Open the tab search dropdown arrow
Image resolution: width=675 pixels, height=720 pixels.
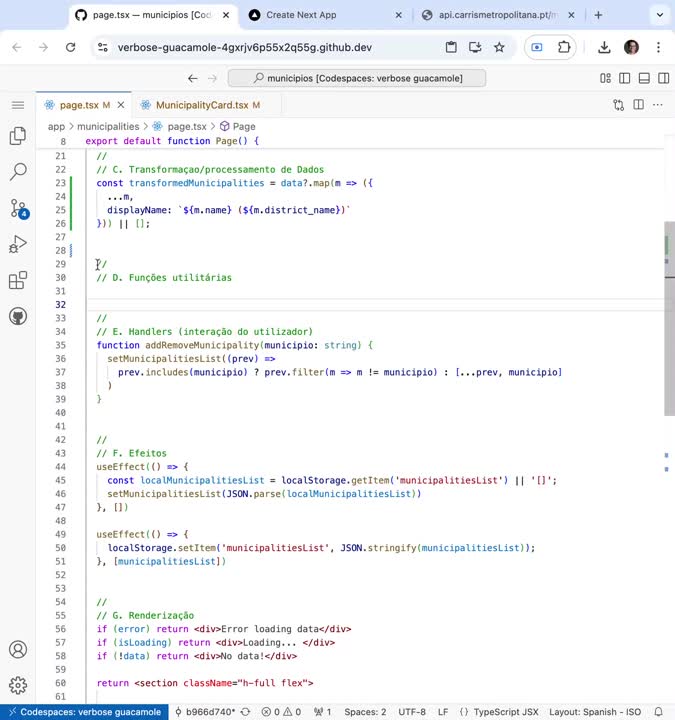660,15
